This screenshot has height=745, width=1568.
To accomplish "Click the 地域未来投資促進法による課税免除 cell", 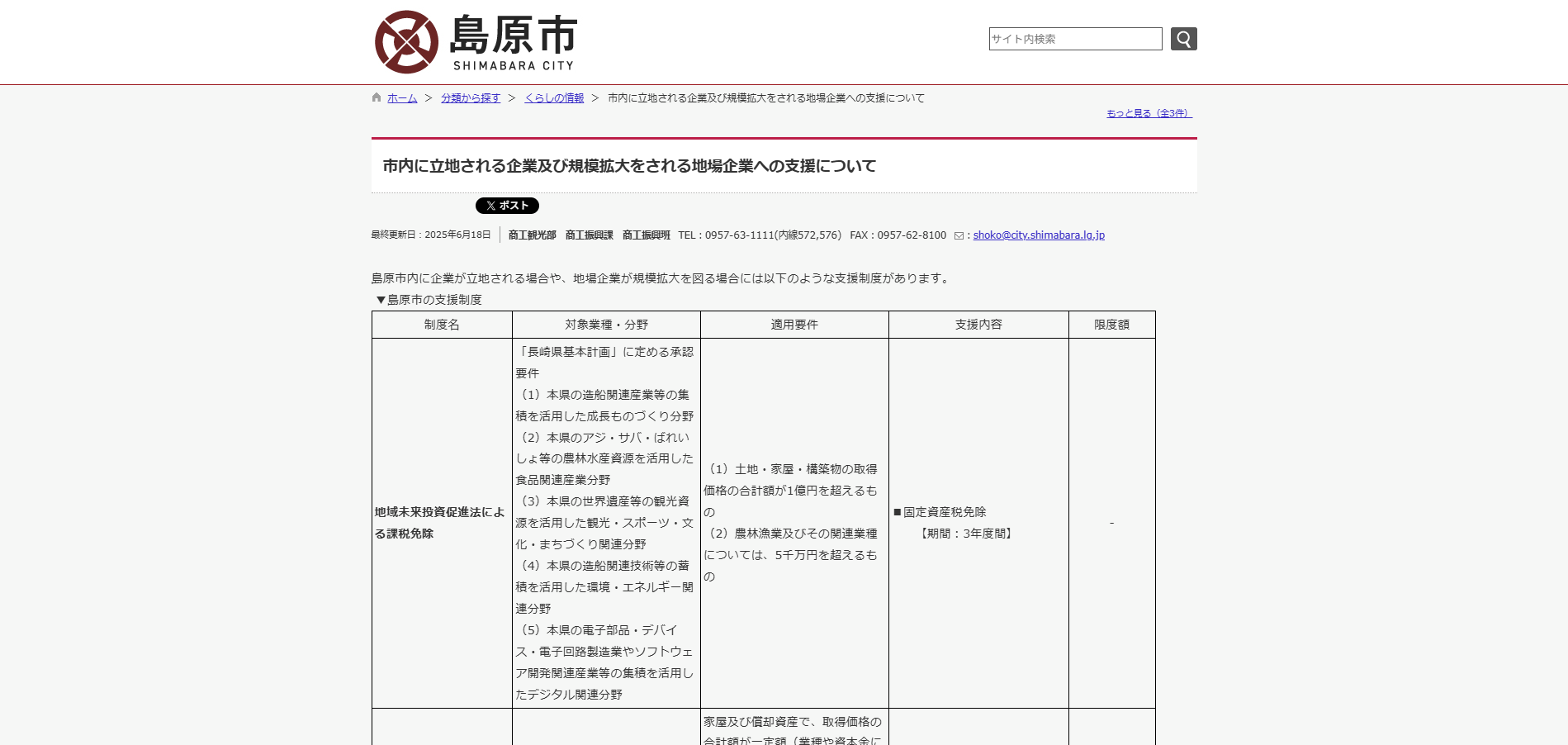I will 440,523.
